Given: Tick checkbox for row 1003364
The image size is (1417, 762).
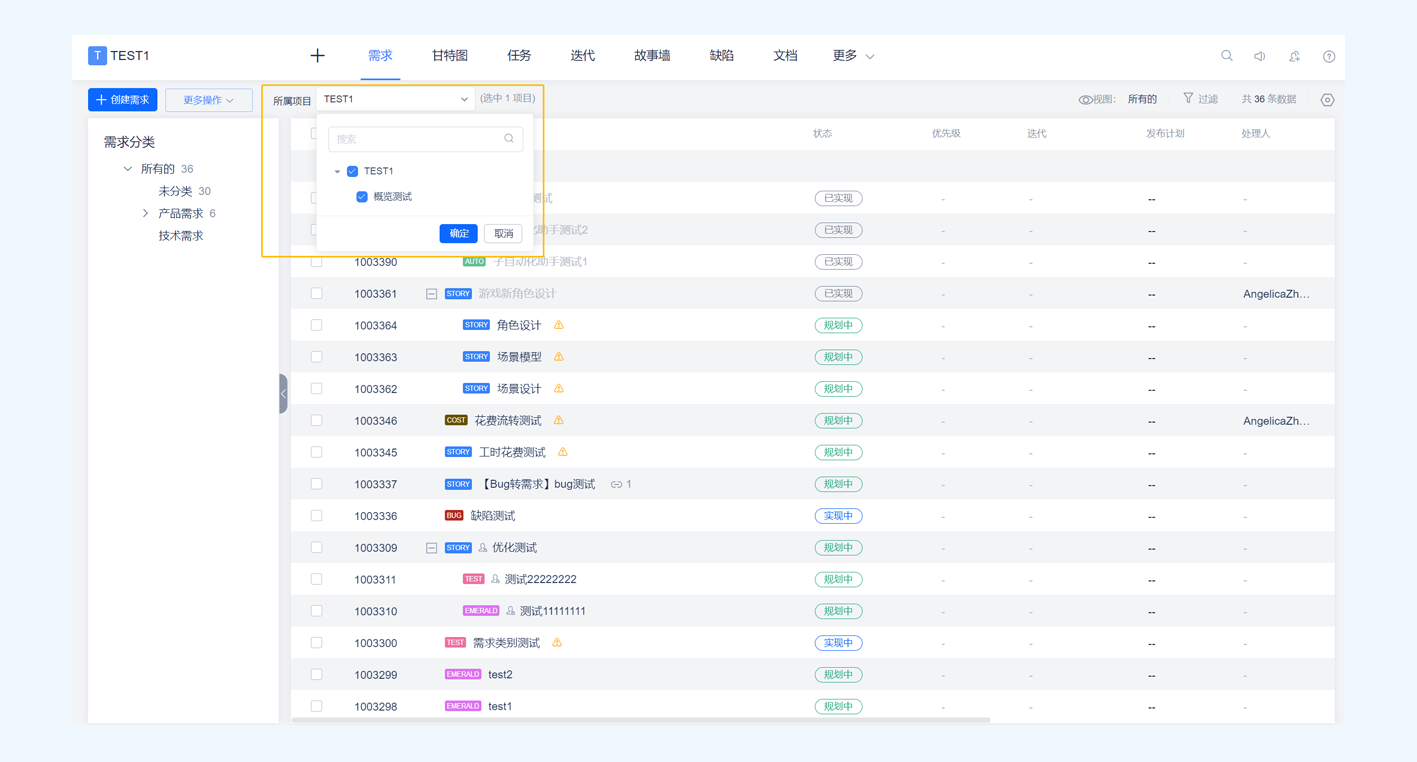Looking at the screenshot, I should (316, 325).
